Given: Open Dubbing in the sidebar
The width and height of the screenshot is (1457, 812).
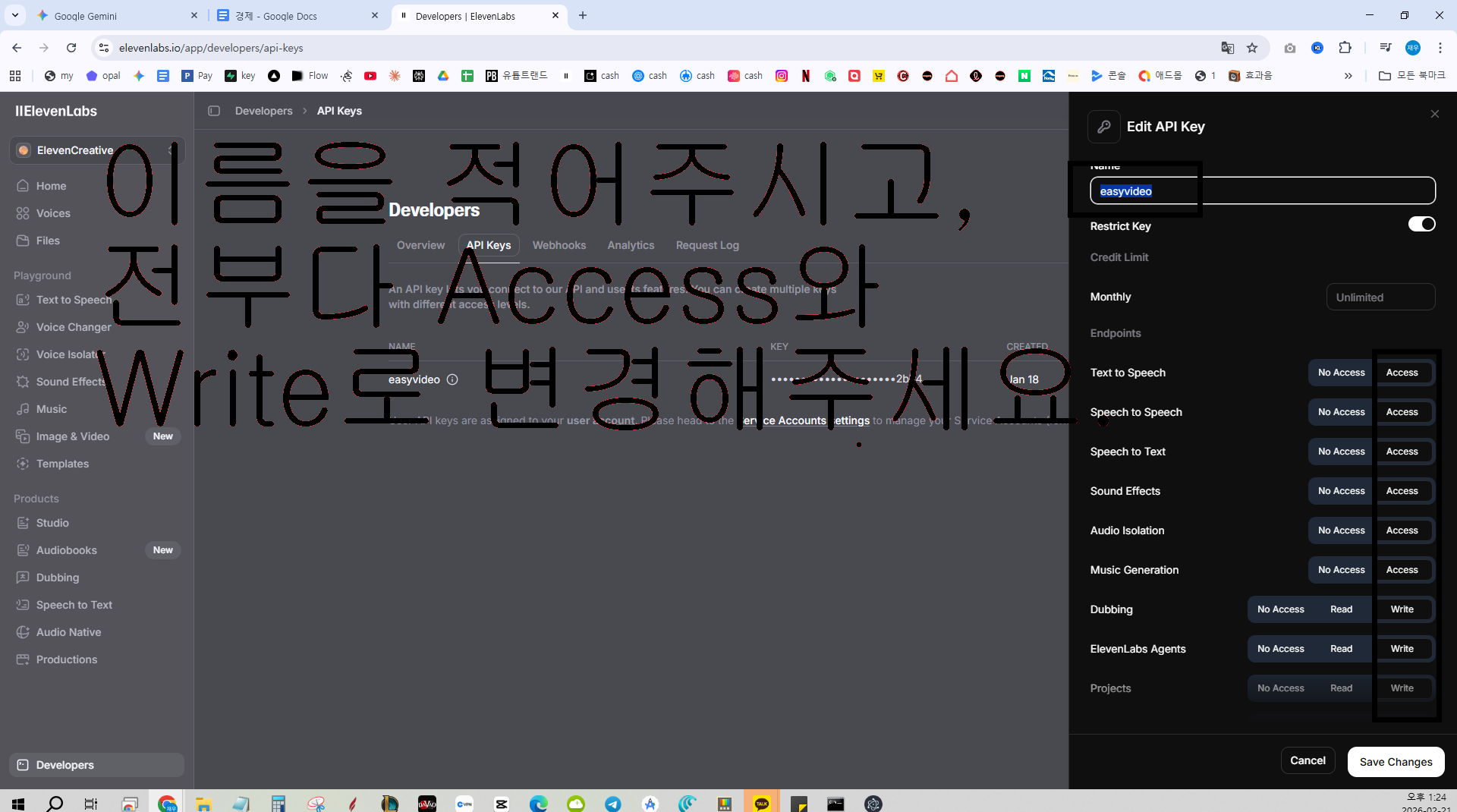Looking at the screenshot, I should 58,578.
